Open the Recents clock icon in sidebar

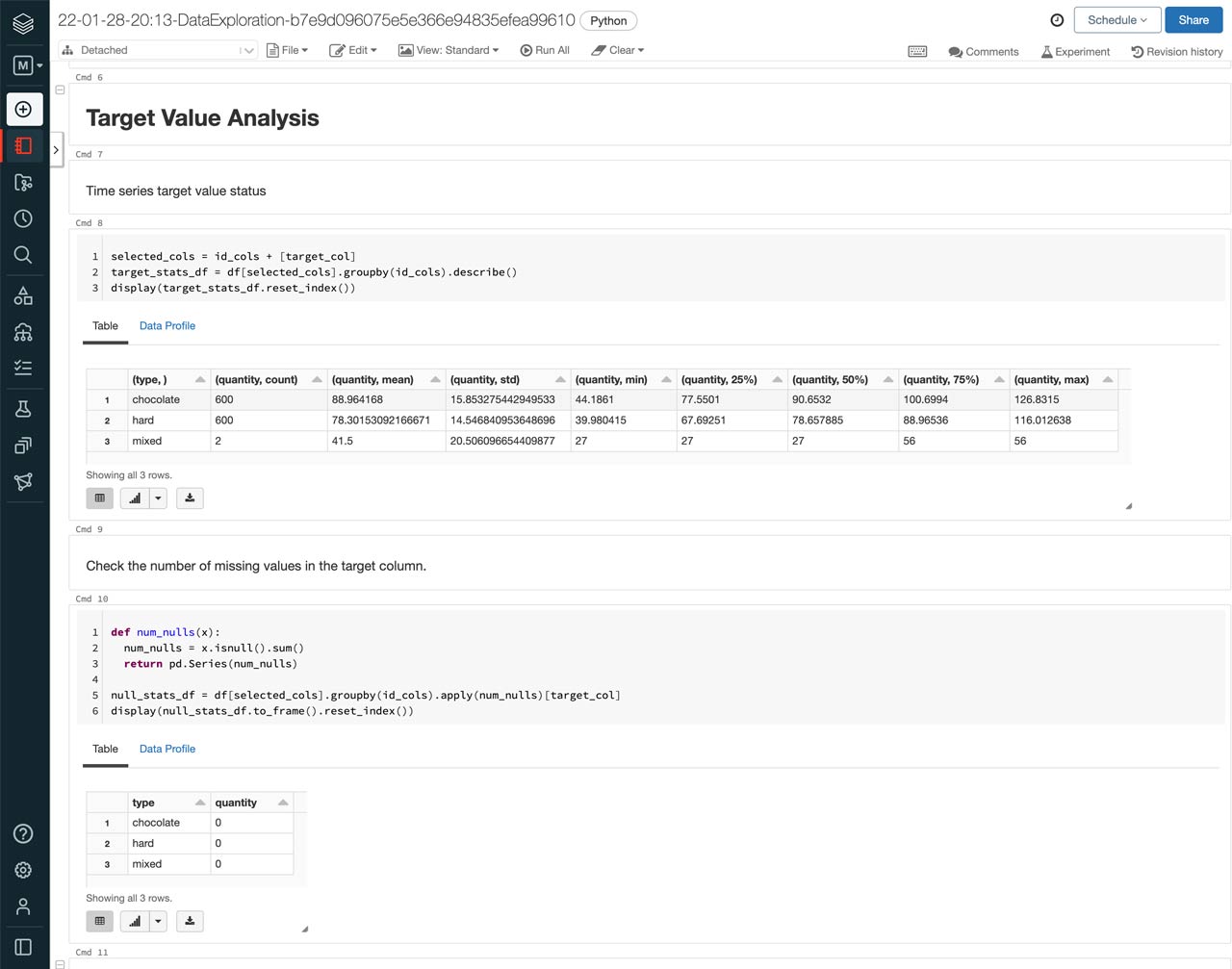click(24, 219)
